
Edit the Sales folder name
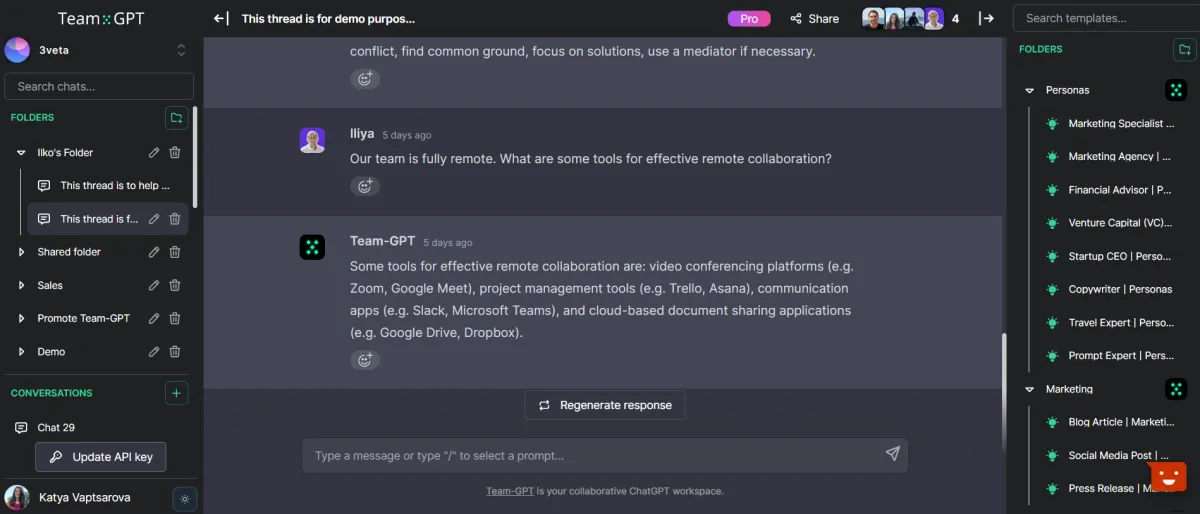tap(154, 285)
